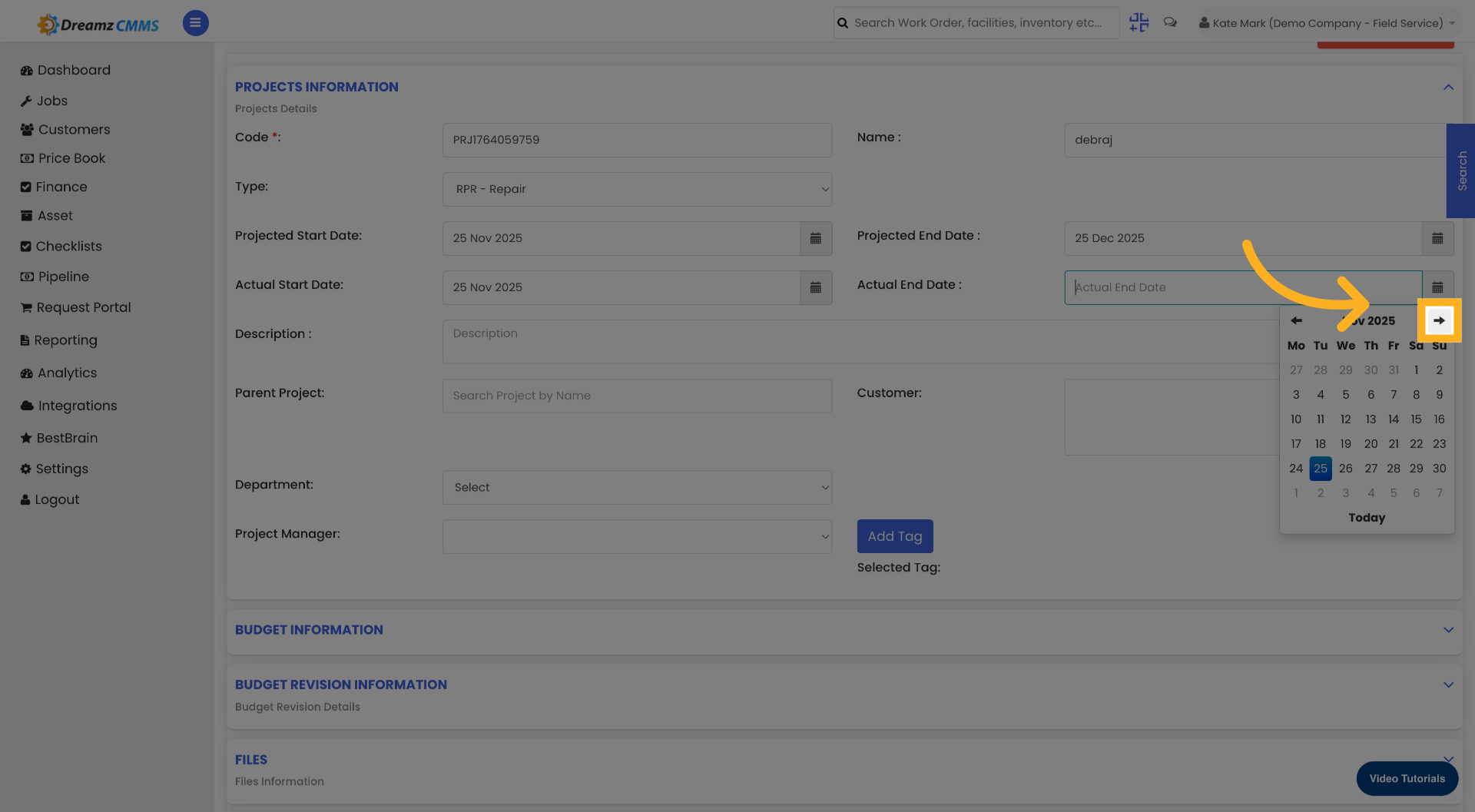Collapse the Projects Information section
The height and width of the screenshot is (812, 1475).
1448,87
